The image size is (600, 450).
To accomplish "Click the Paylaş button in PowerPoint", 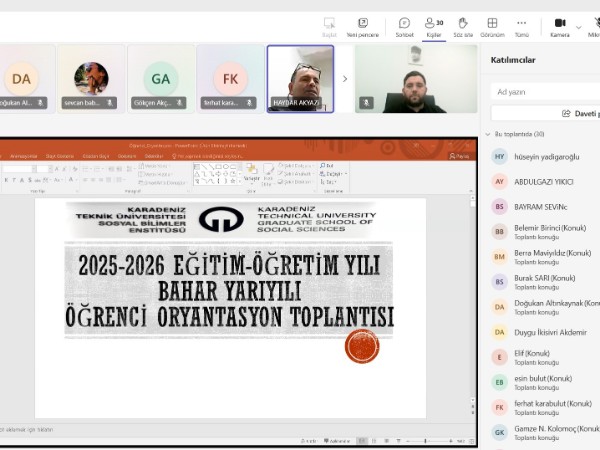I will click(459, 156).
